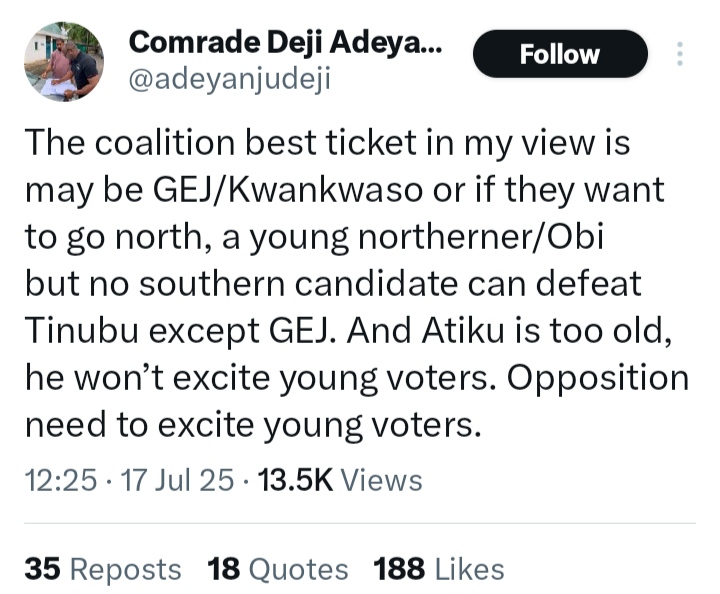
Task: View the 13.5K Views analytics
Action: click(x=340, y=480)
